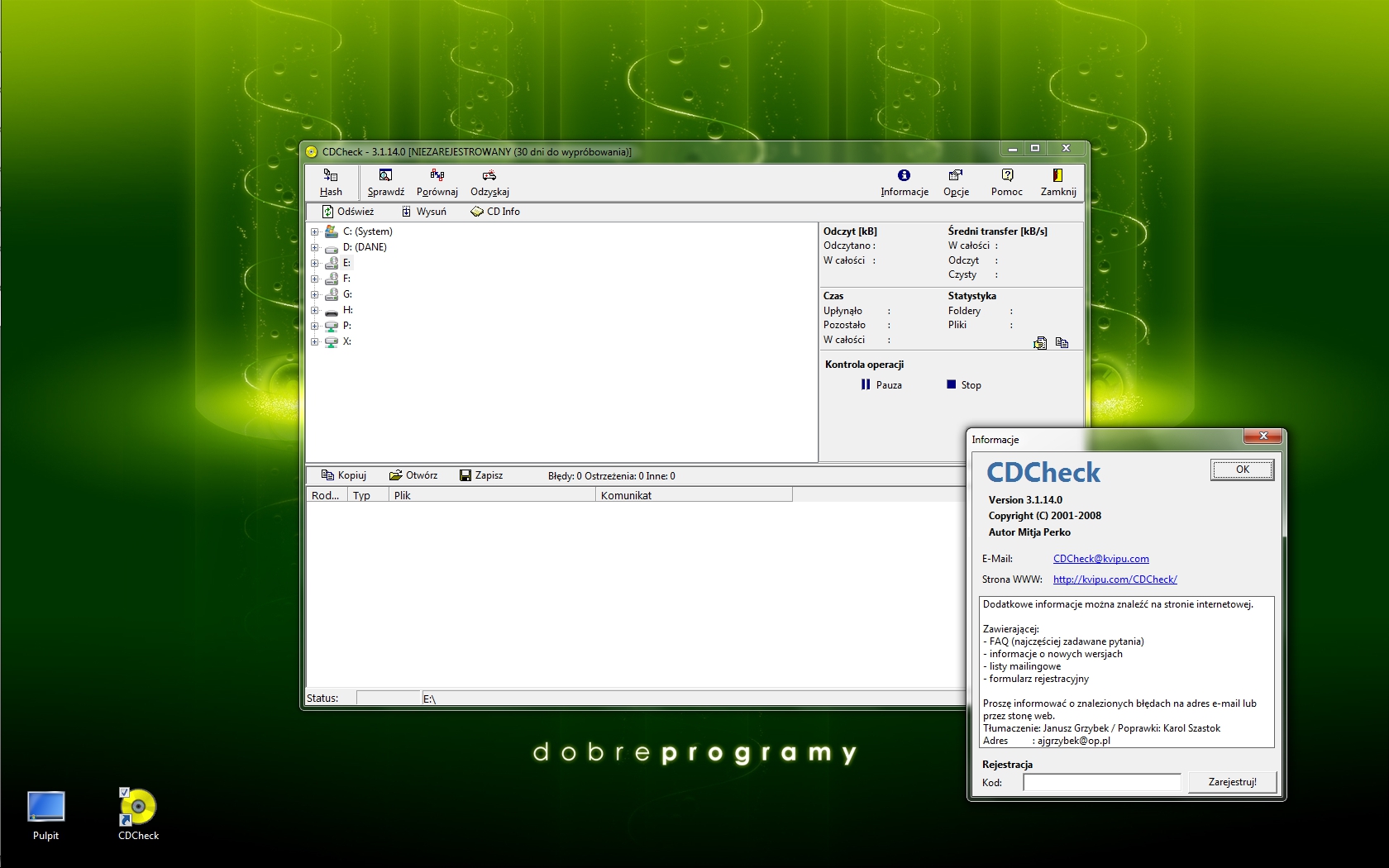Click the Kod registration input field

click(x=1100, y=782)
